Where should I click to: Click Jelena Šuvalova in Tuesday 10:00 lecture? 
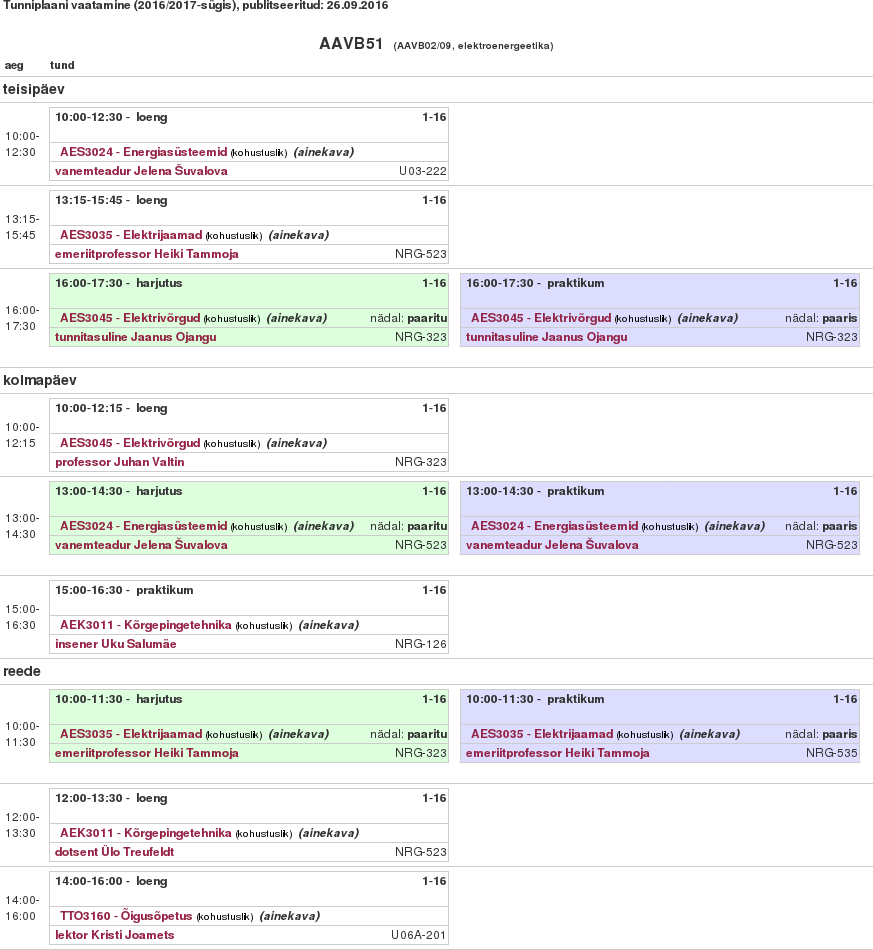coord(141,171)
